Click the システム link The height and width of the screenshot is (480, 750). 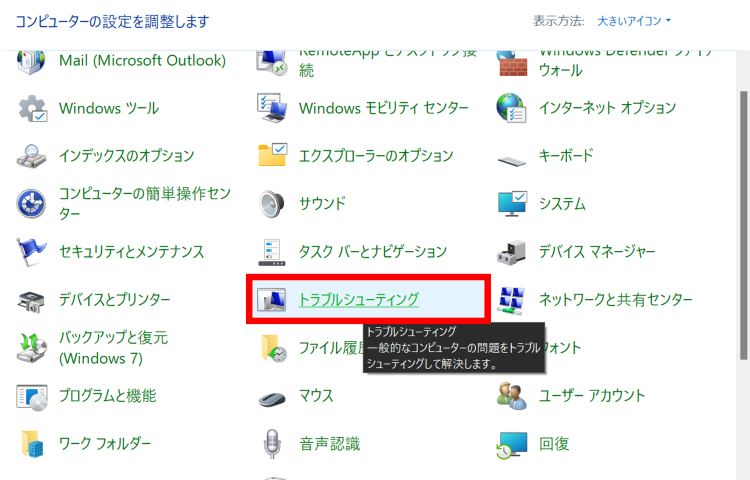click(562, 204)
